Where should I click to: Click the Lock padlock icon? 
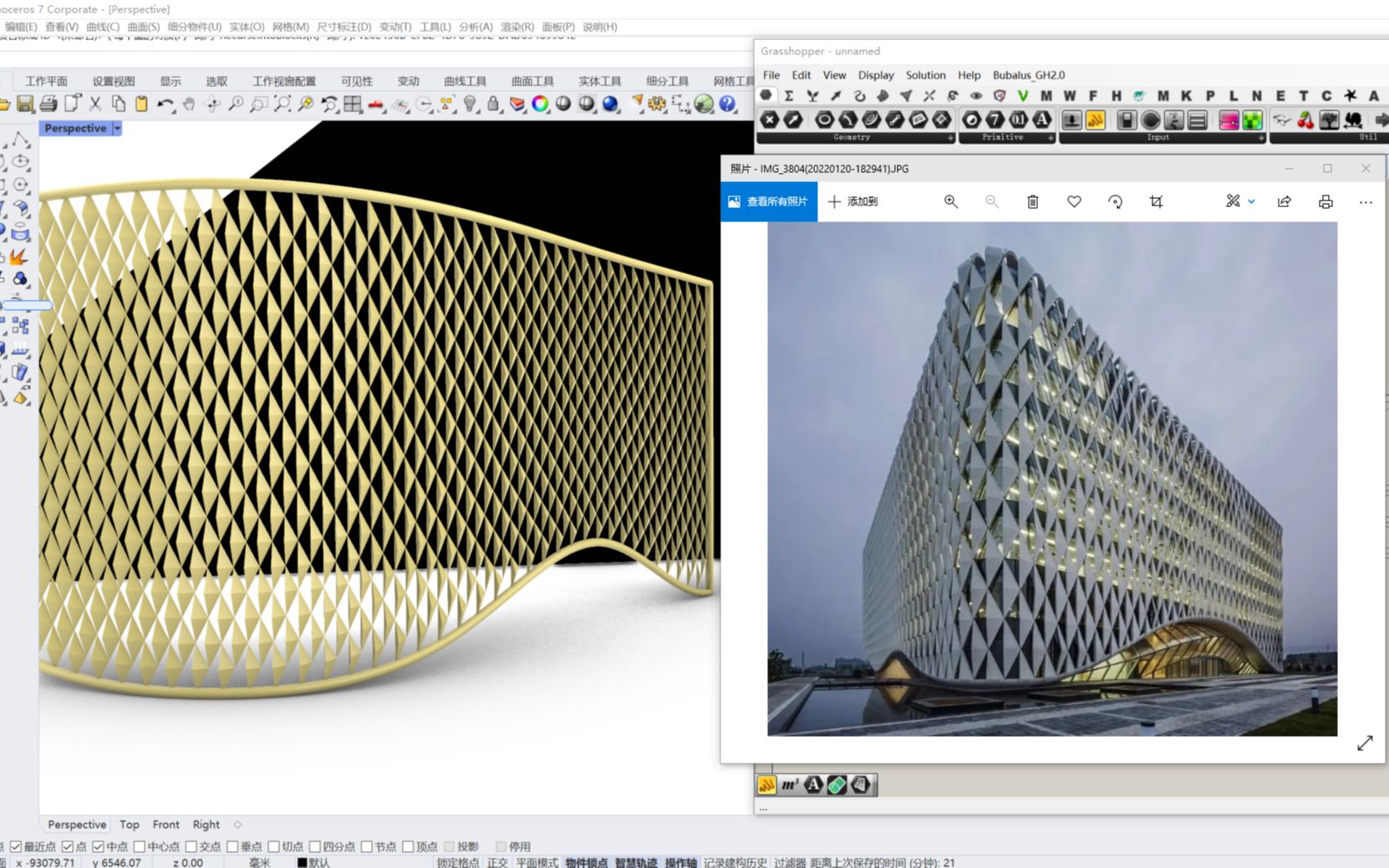point(494,104)
